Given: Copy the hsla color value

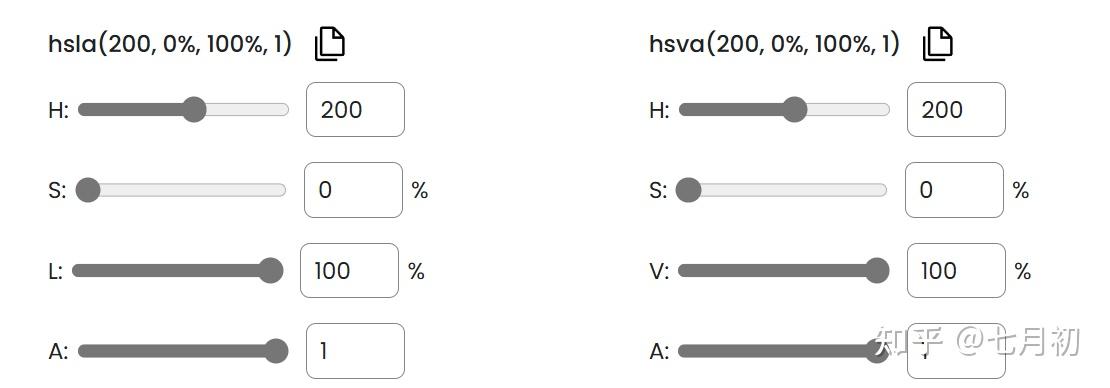Looking at the screenshot, I should [329, 44].
